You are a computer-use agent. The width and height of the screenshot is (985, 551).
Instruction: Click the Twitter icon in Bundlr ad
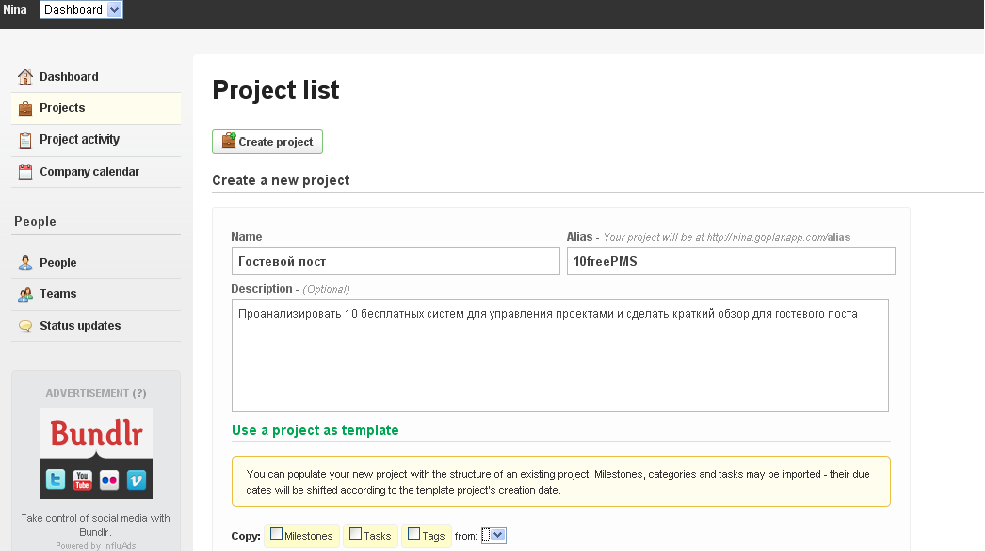(55, 481)
